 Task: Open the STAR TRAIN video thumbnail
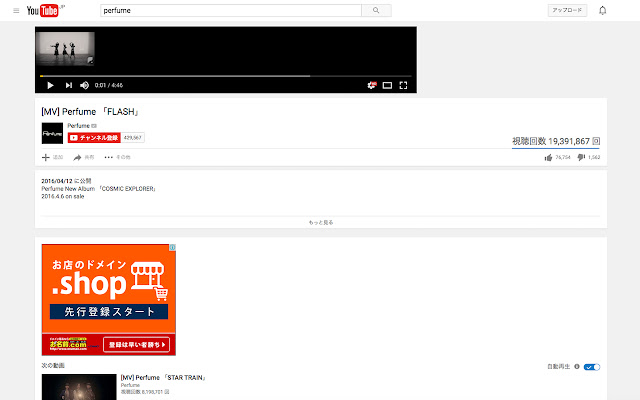[79, 387]
